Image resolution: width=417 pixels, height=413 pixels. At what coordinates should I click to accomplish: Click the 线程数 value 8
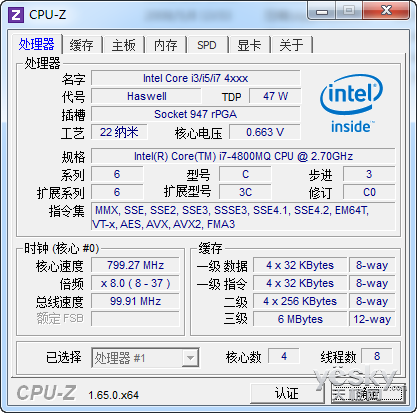pyautogui.click(x=377, y=356)
